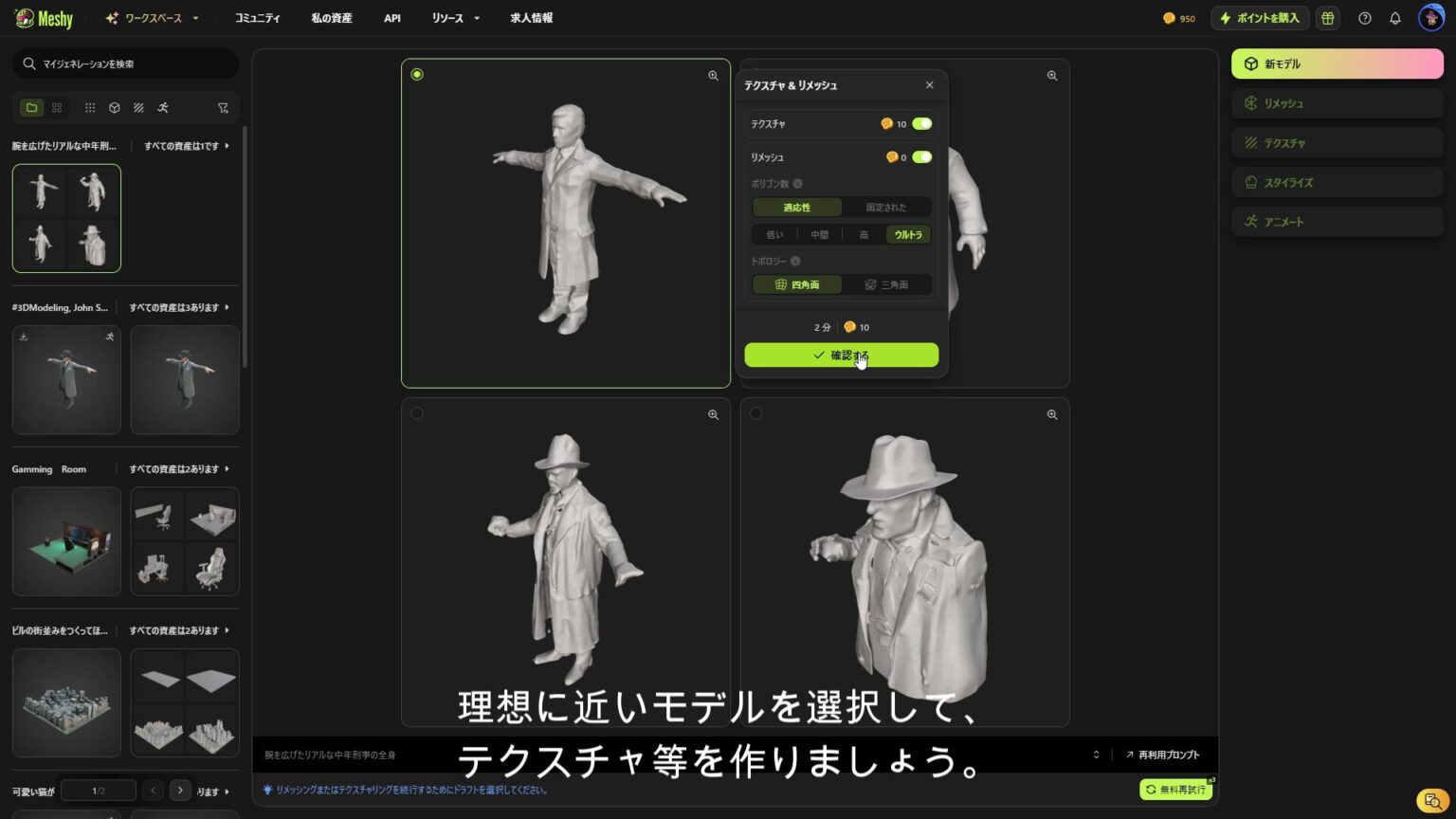This screenshot has height=819, width=1456.
Task: Click the animation running-figure filter icon
Action: [163, 107]
